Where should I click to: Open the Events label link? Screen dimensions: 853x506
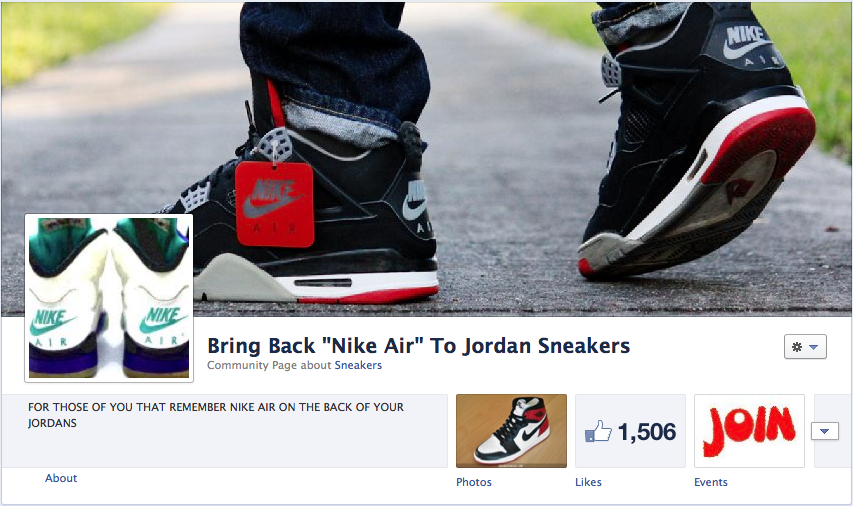click(710, 482)
